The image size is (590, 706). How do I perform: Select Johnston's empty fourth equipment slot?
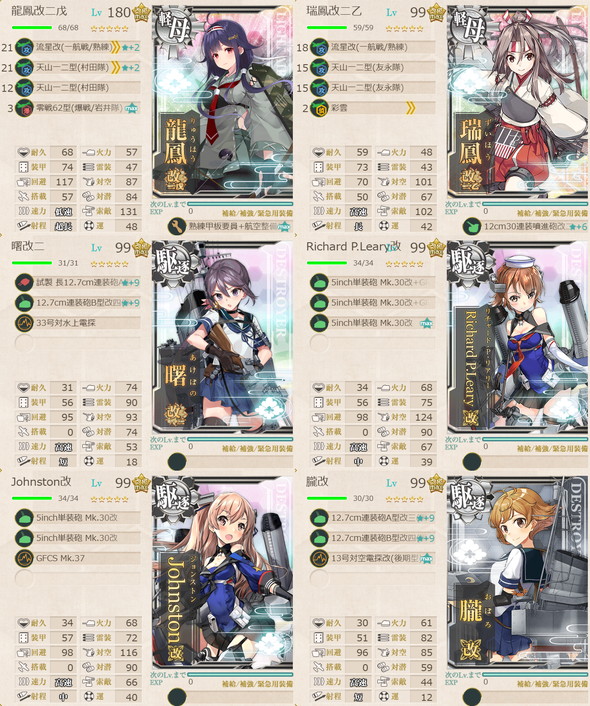click(x=24, y=578)
